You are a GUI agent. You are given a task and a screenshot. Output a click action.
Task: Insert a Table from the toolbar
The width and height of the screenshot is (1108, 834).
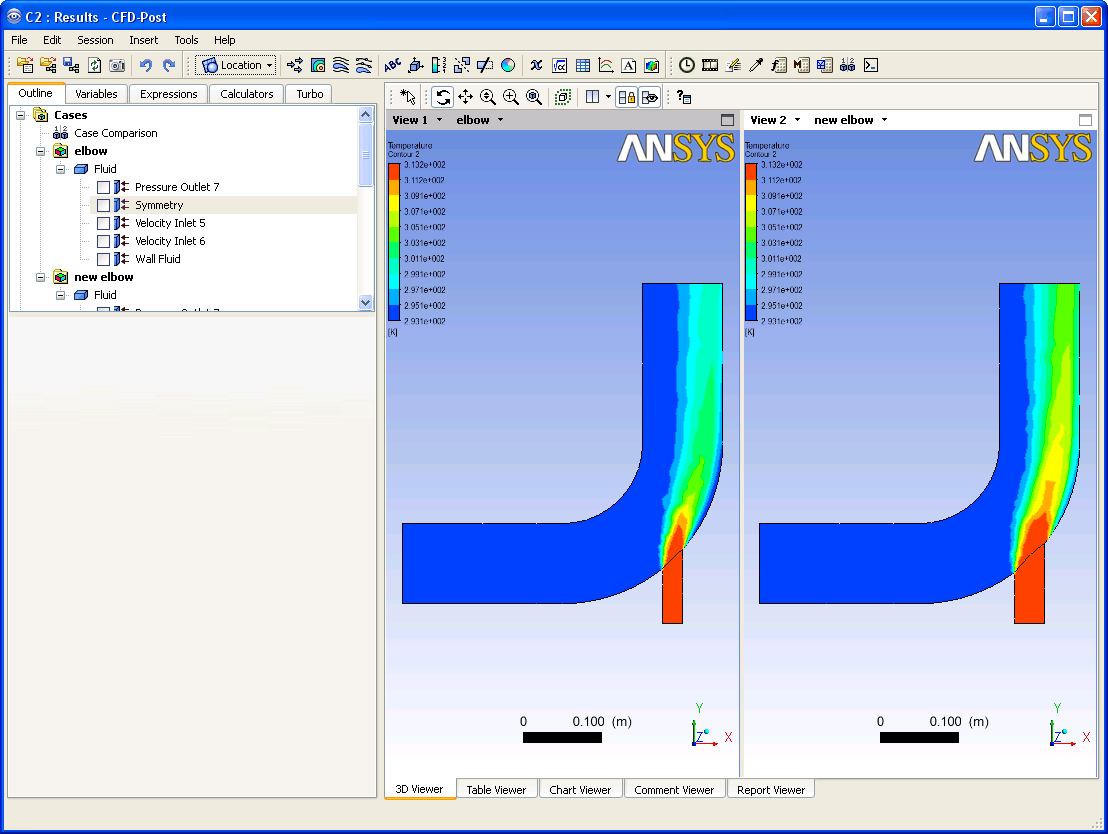(583, 65)
